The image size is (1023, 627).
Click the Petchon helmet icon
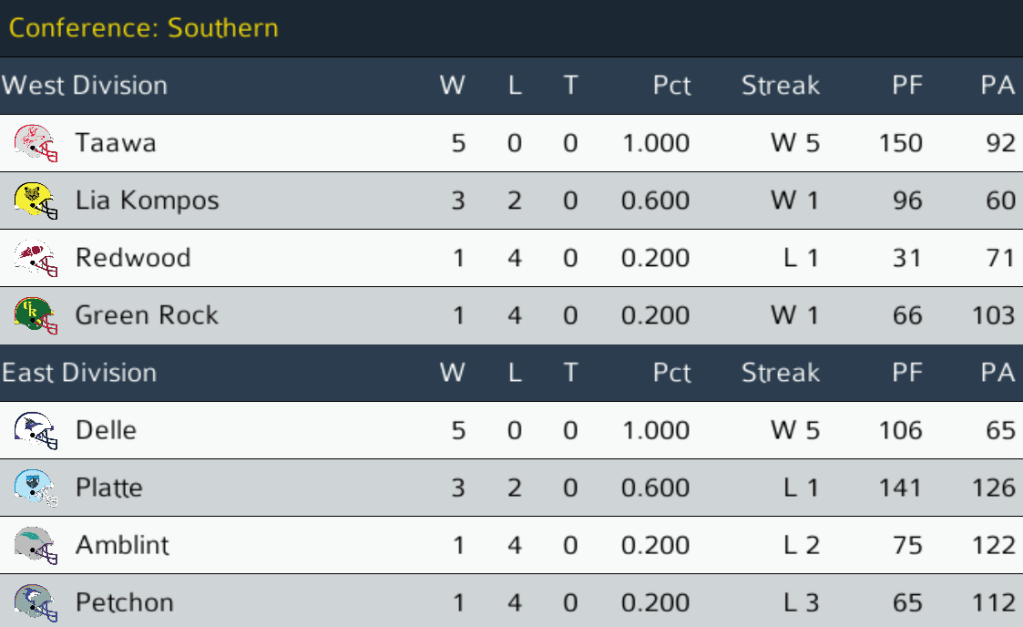click(x=35, y=603)
